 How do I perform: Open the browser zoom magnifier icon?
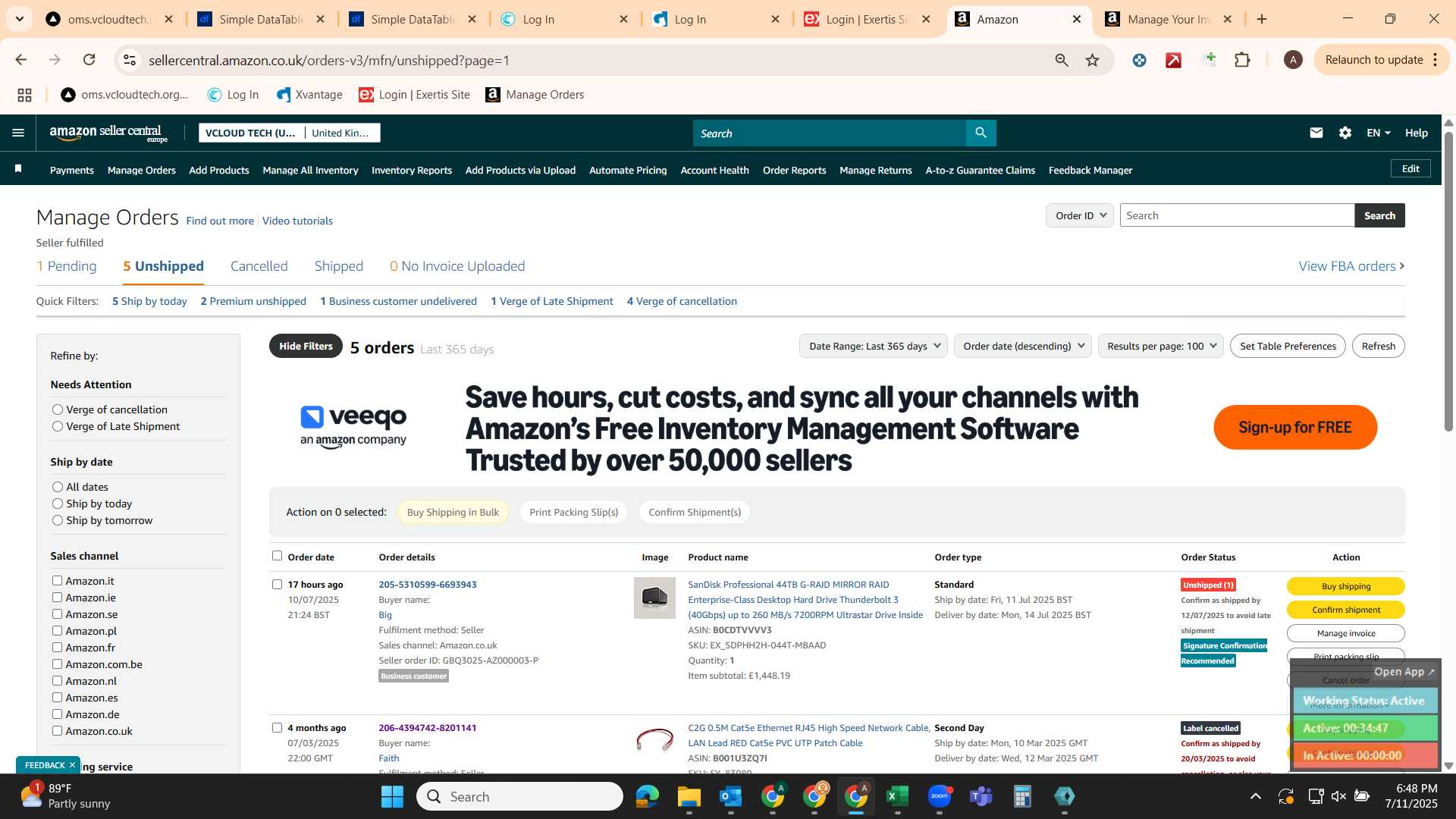pos(1062,60)
